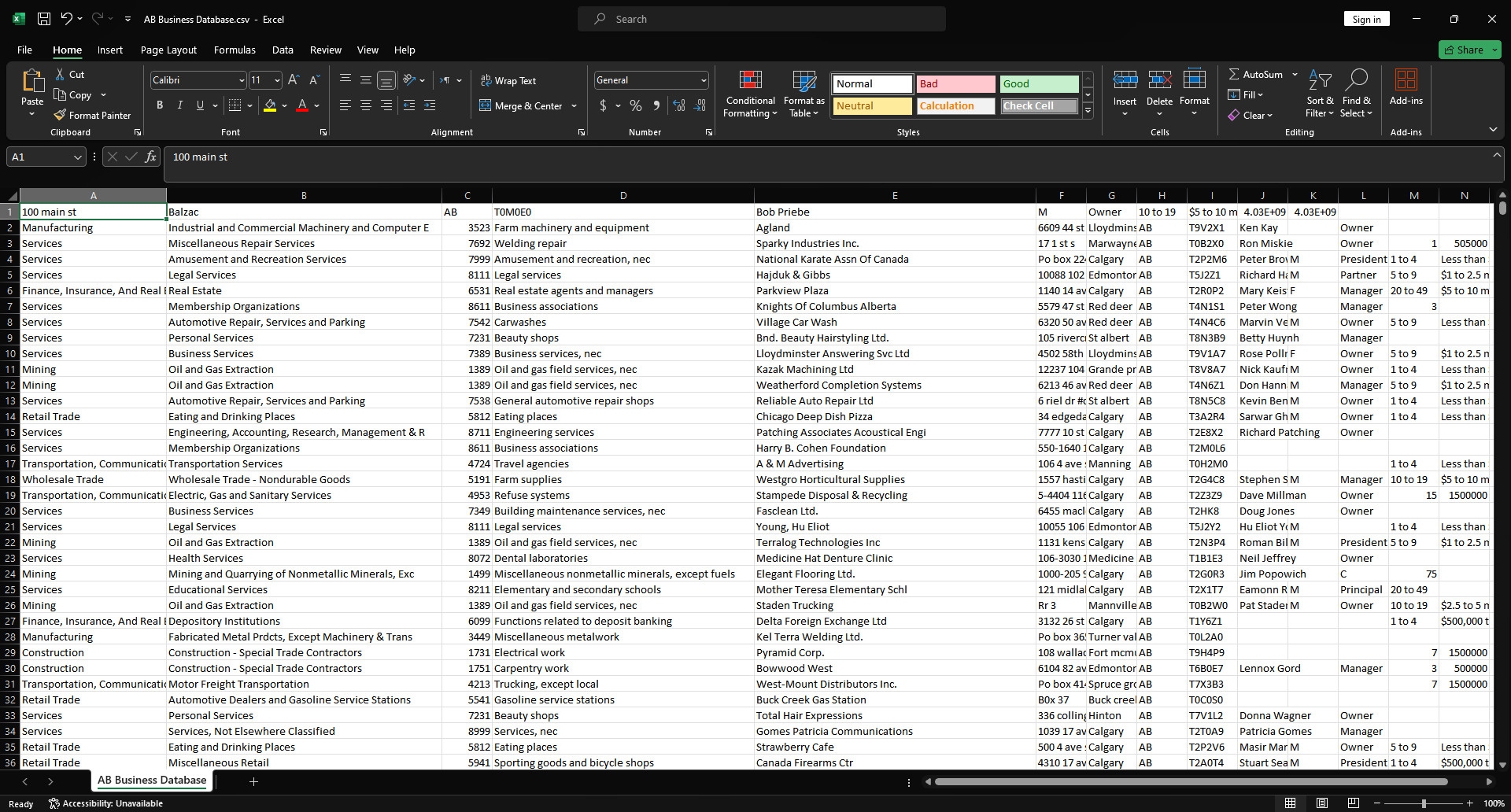This screenshot has width=1511, height=812.
Task: Select the Format Painter tool
Action: (92, 115)
